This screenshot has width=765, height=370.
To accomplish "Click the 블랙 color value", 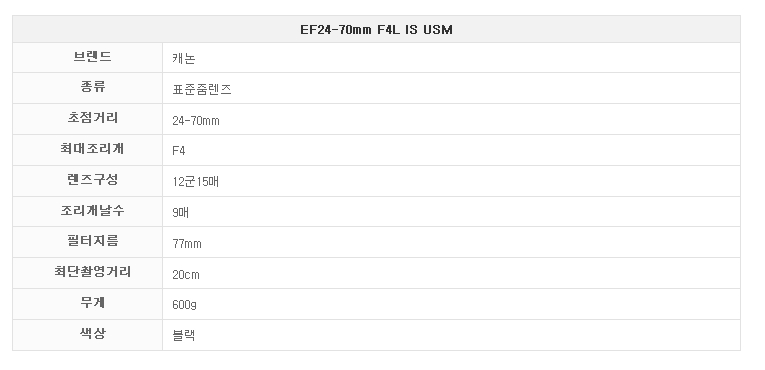I will (x=183, y=335).
